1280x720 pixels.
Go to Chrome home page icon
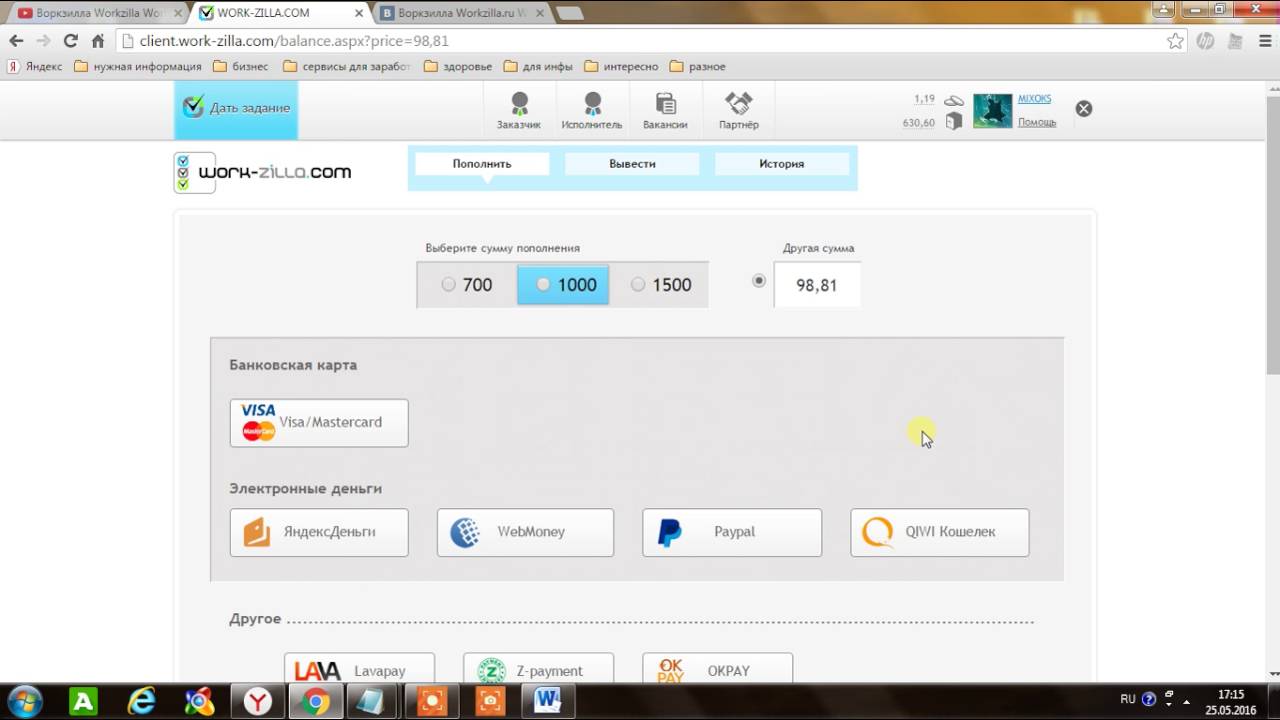(x=98, y=41)
